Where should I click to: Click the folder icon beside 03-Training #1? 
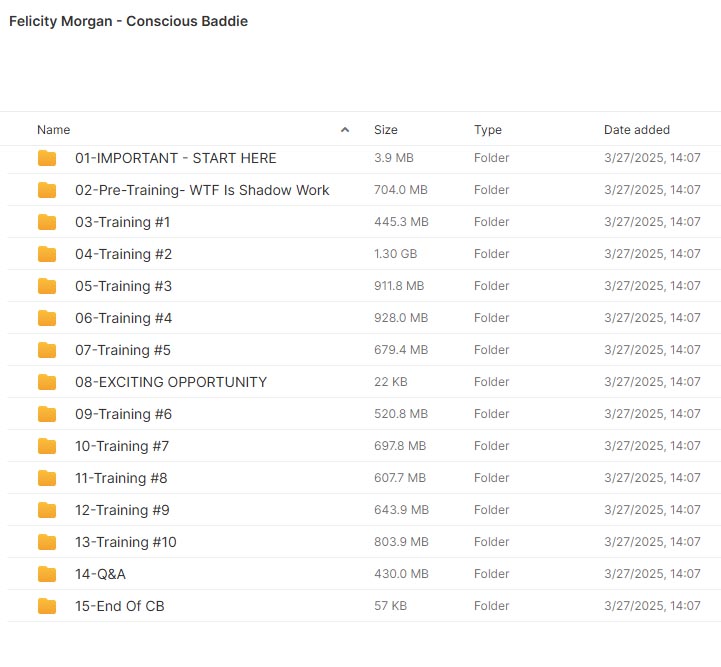click(x=47, y=222)
